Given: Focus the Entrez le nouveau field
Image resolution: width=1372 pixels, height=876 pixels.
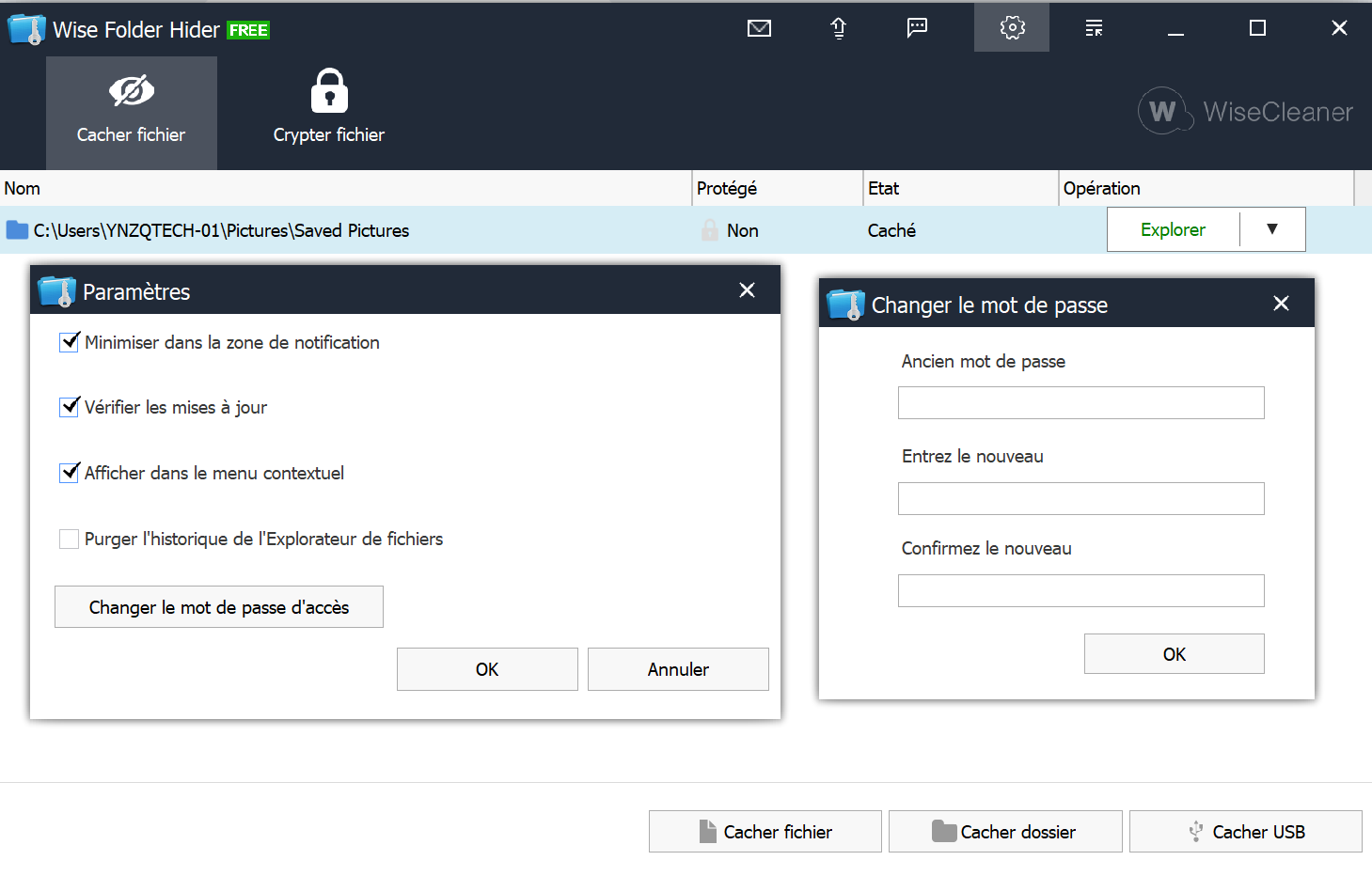Looking at the screenshot, I should point(1081,499).
